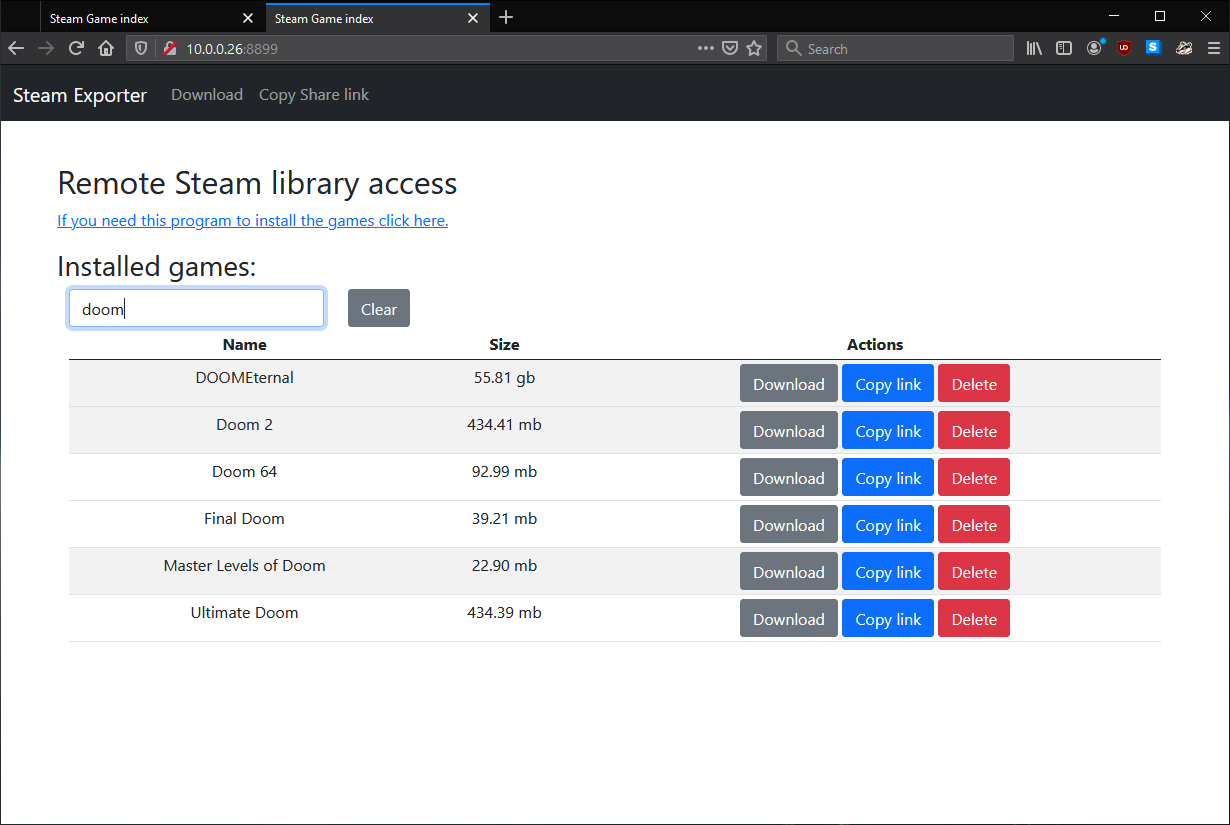Switch to the first Steam Game index tab
1230x825 pixels.
140,18
